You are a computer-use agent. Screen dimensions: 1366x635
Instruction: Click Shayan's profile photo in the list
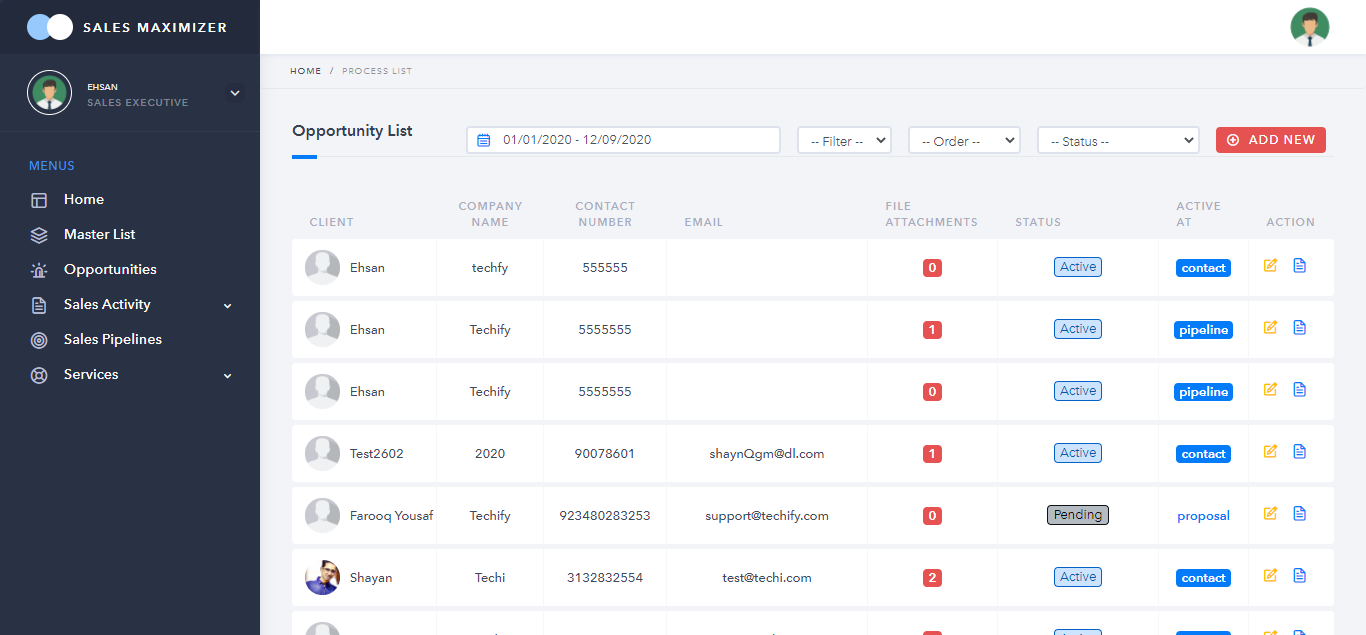(x=322, y=577)
